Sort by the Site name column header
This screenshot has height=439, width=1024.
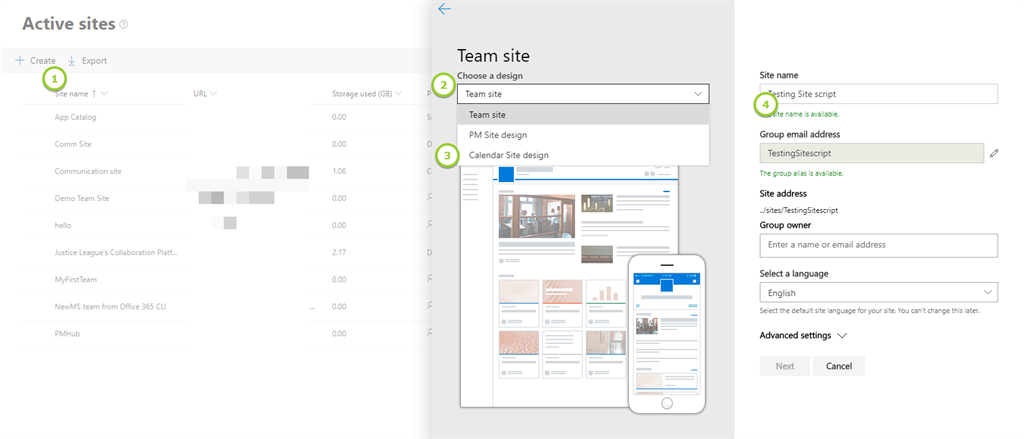pyautogui.click(x=76, y=94)
